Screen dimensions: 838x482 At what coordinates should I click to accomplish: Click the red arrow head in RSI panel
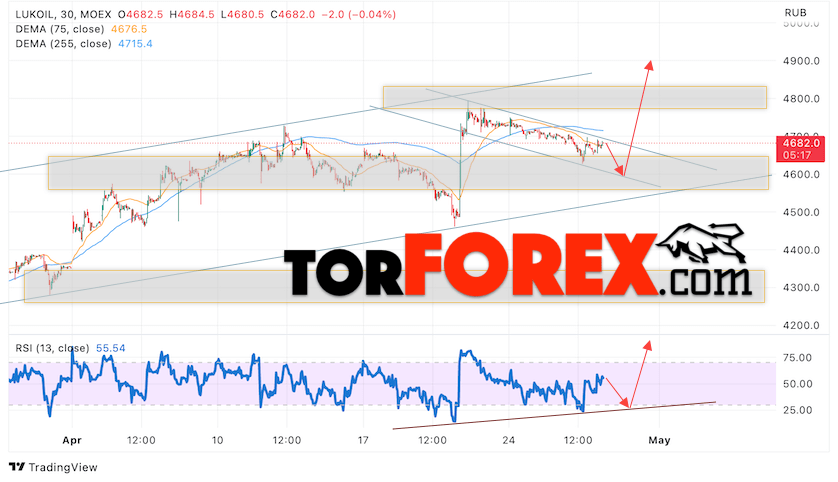click(648, 345)
